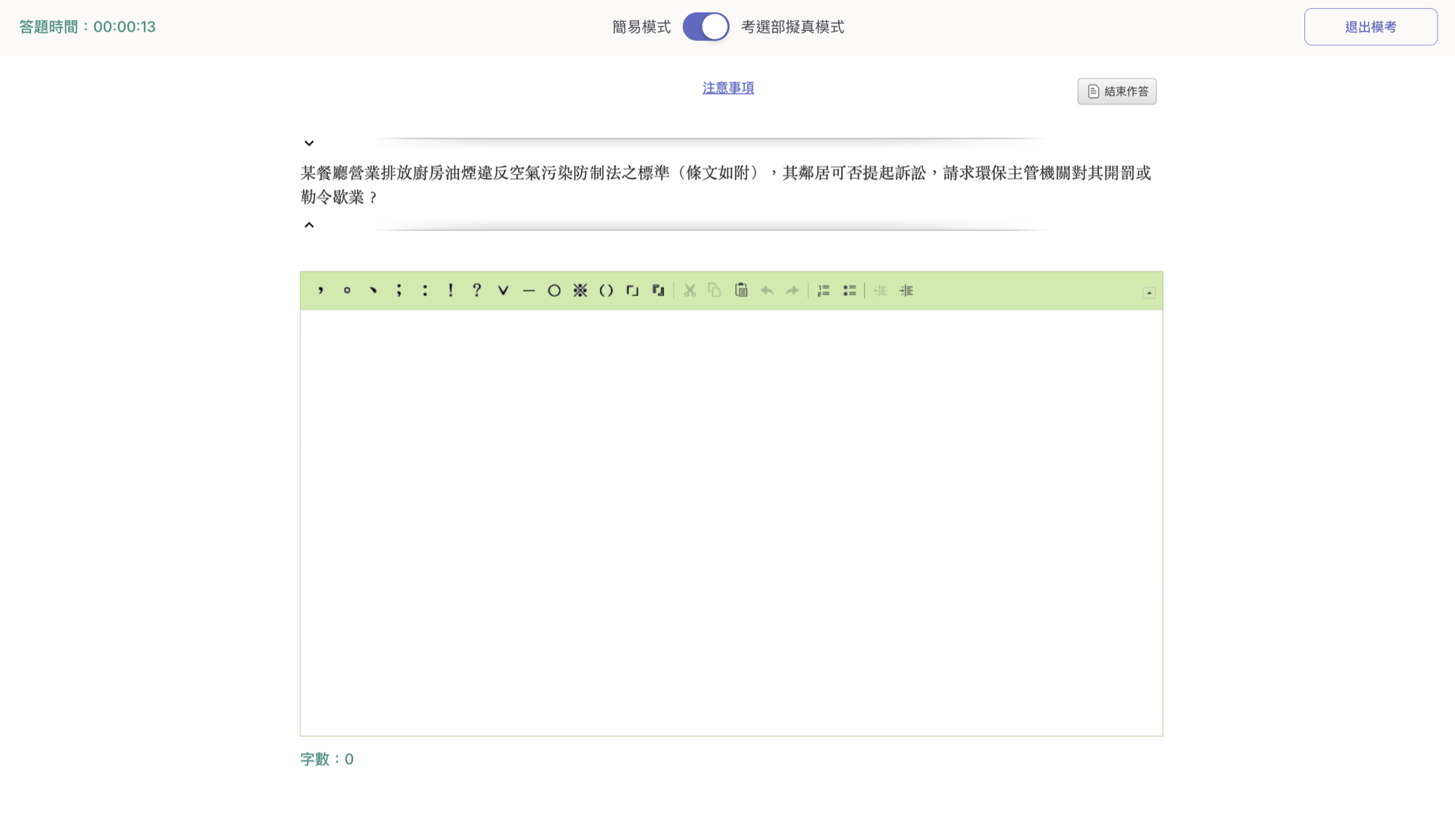1455x840 pixels.
Task: Insert a numbered list
Action: click(x=824, y=290)
